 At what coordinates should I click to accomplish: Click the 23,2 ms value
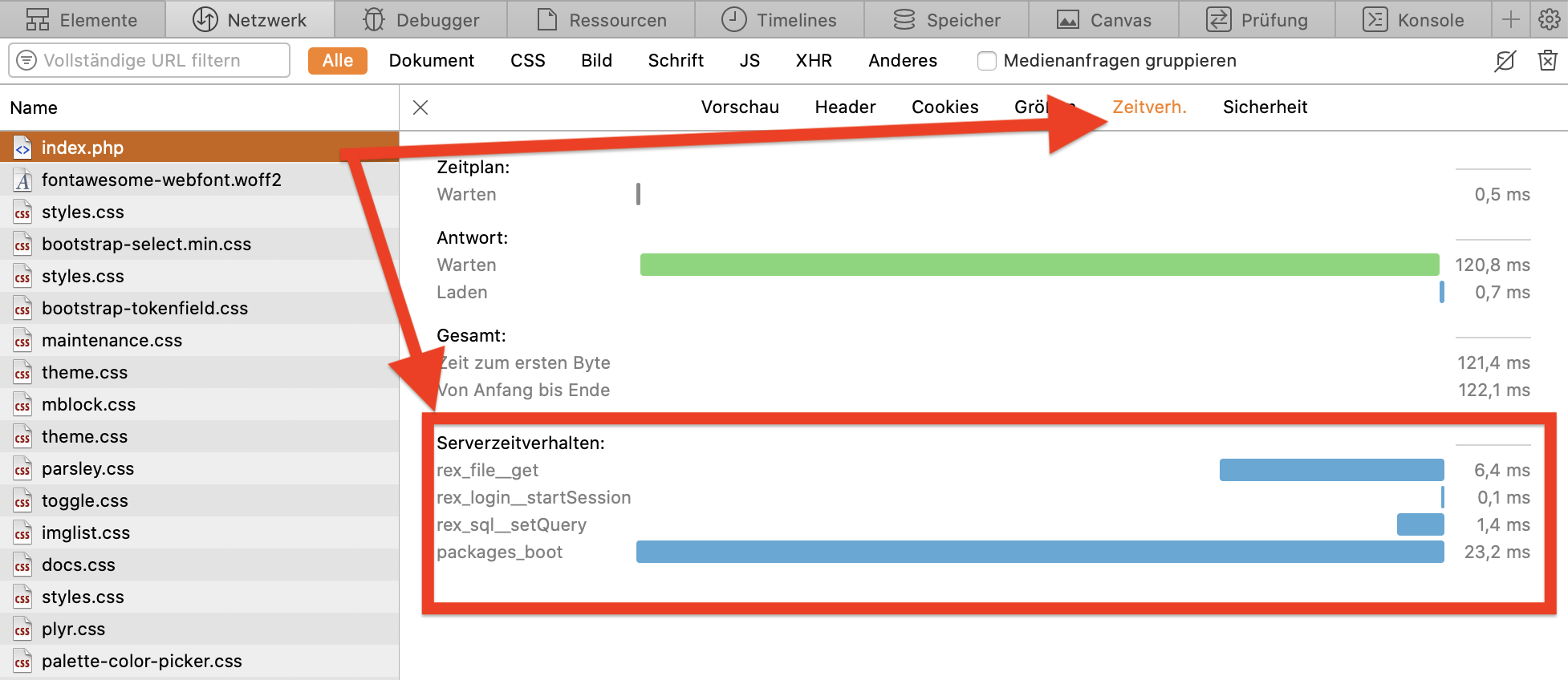(x=1497, y=552)
